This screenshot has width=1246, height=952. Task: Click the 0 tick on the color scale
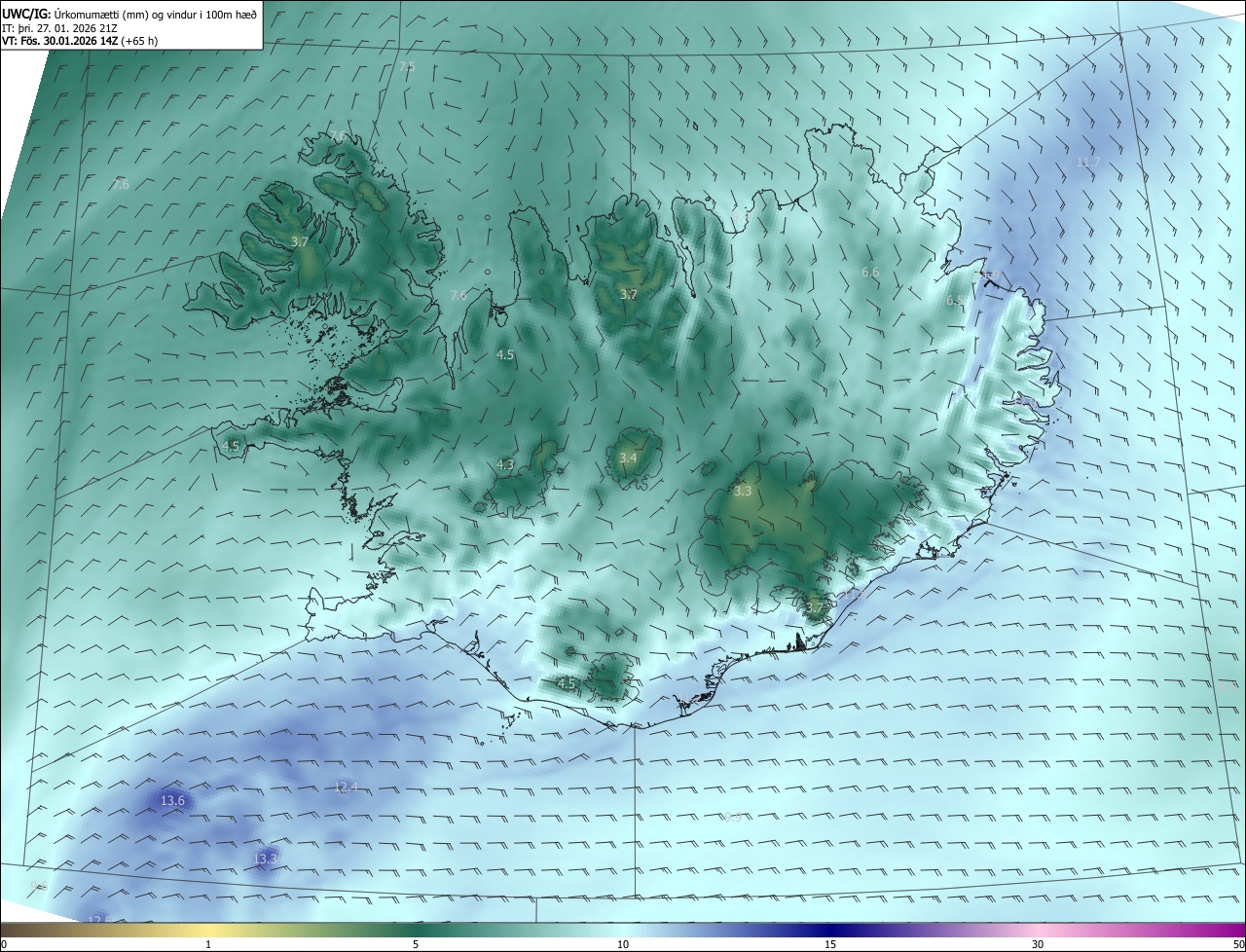[x=4, y=944]
